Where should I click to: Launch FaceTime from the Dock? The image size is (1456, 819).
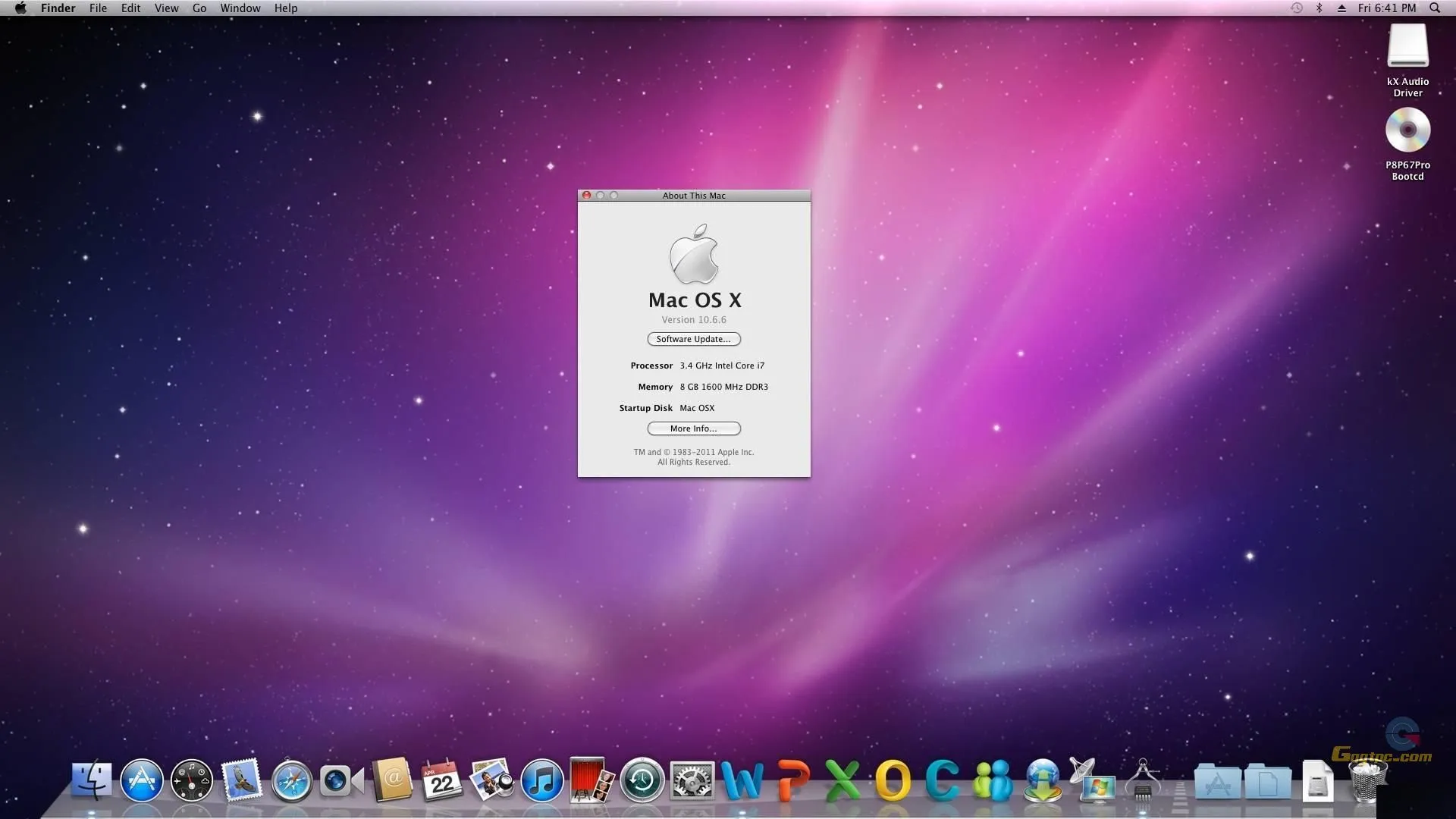tap(340, 780)
